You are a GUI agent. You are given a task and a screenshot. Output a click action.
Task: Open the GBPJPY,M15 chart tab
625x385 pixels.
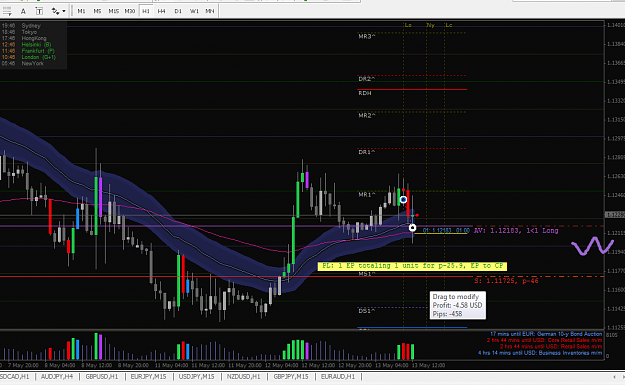[291, 377]
